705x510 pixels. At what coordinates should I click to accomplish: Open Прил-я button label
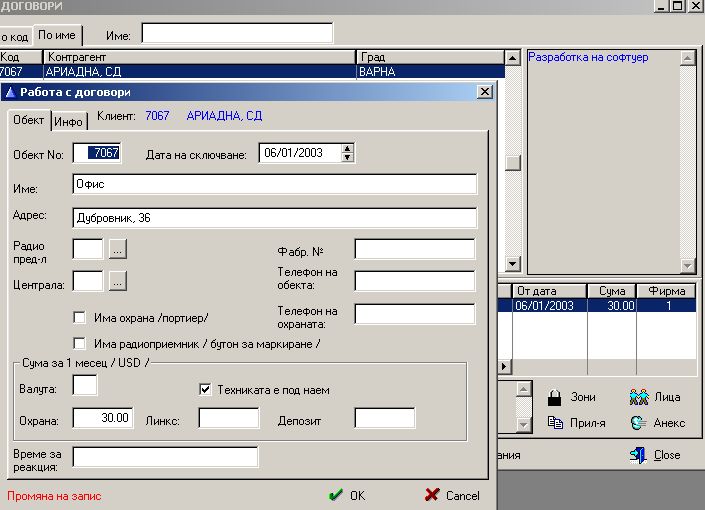coord(588,423)
